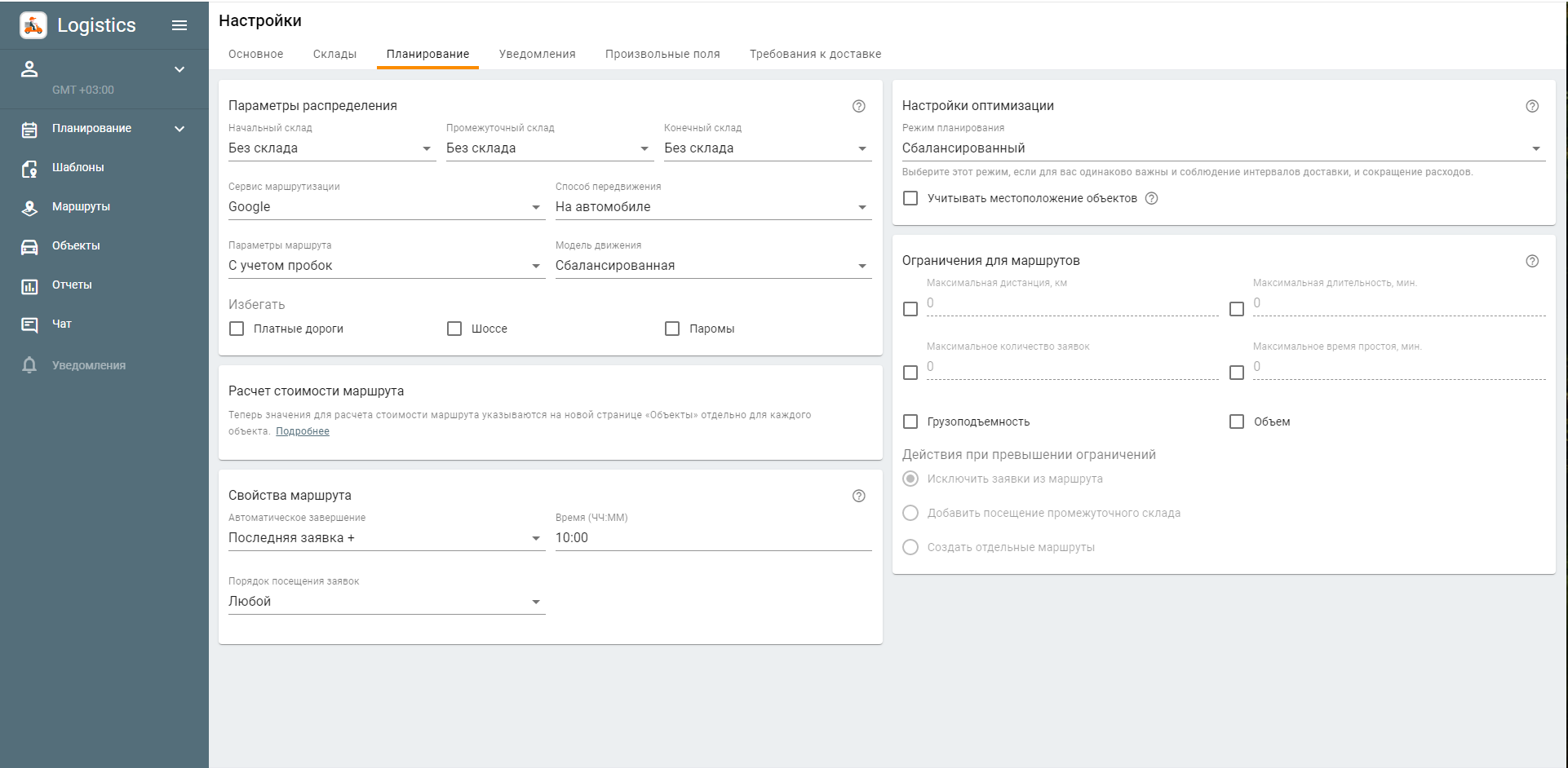Image resolution: width=1568 pixels, height=768 pixels.
Task: Click the Notifications (Уведомления) bell icon
Action: [x=29, y=365]
